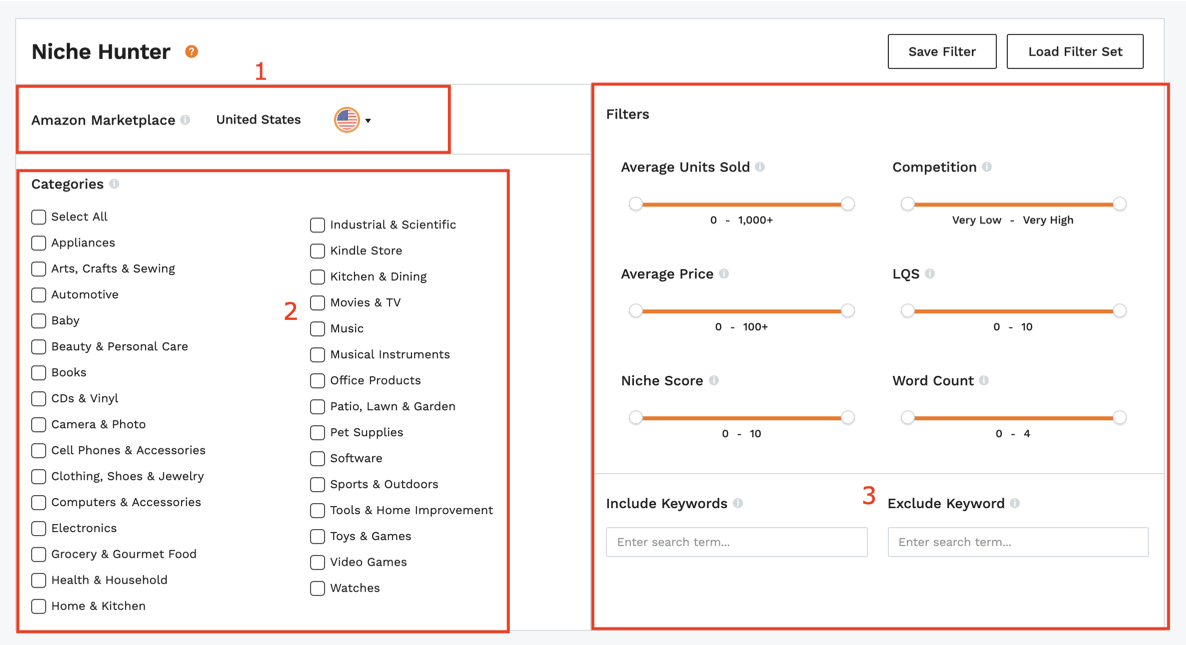This screenshot has height=645, width=1186.
Task: Click info icon next to Average Price
Action: (x=724, y=273)
